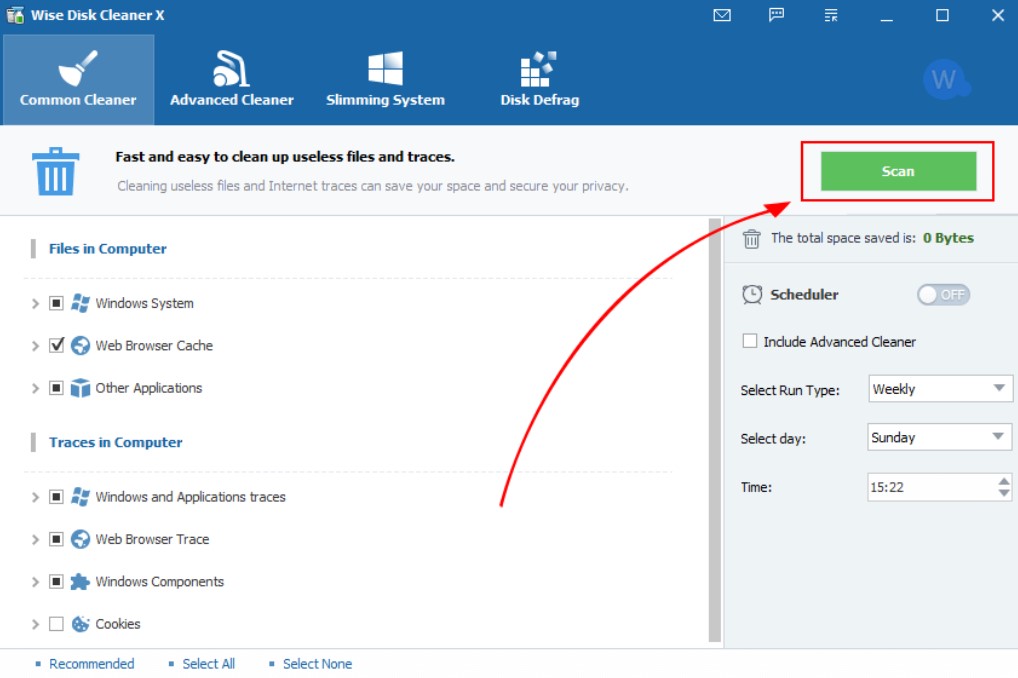Select the Web Browser Cache row label
1018x678 pixels.
click(x=154, y=345)
